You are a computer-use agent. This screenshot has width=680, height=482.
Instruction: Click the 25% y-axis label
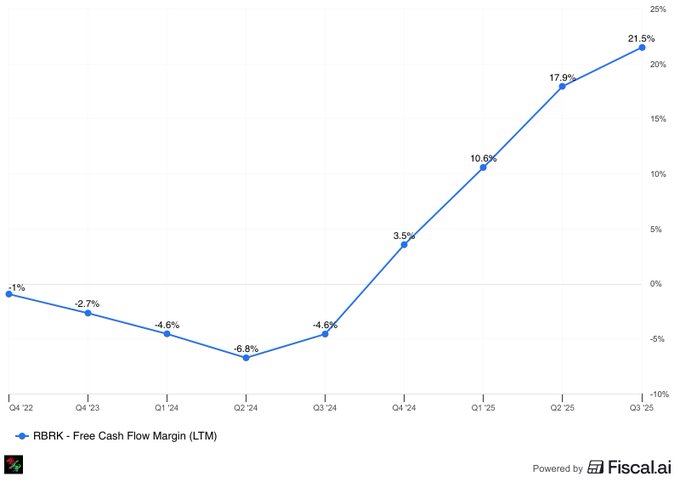point(658,9)
